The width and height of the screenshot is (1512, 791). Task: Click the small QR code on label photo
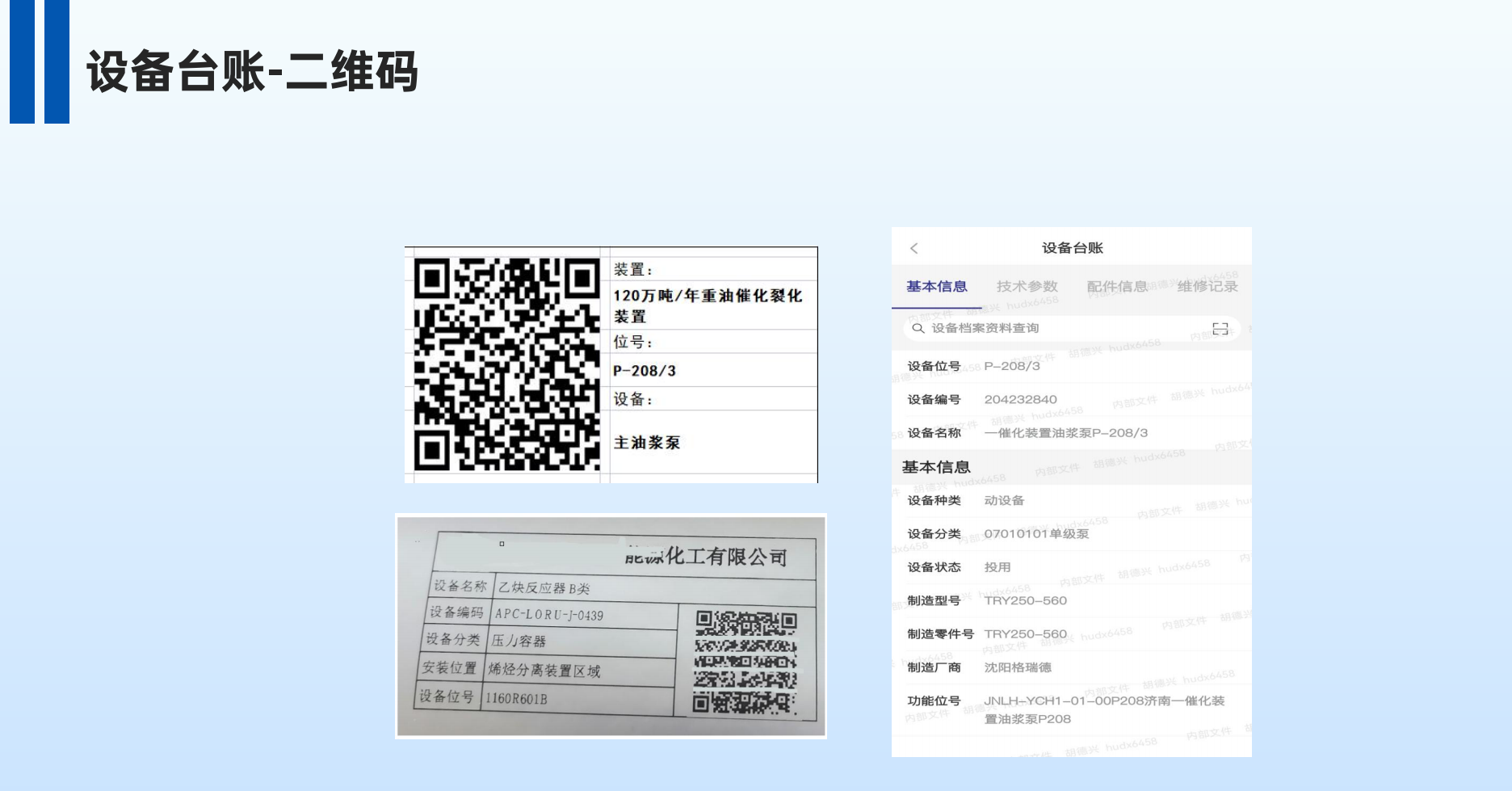tap(746, 663)
